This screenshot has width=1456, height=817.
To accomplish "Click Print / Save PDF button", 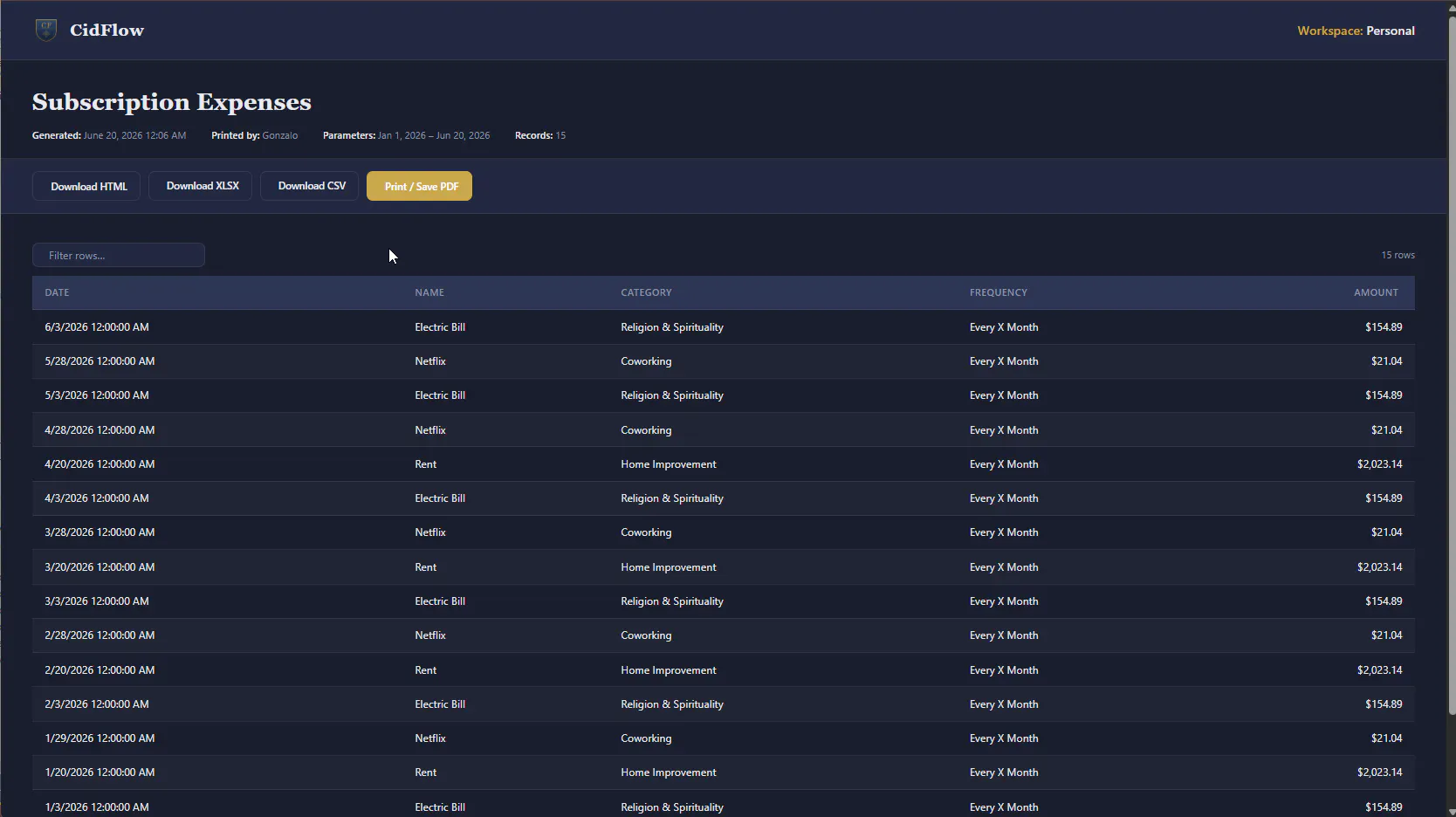I will tap(419, 186).
